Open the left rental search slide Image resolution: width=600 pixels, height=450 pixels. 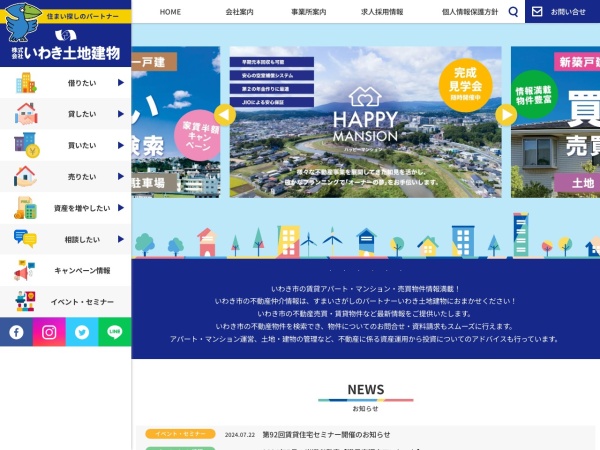coord(176,122)
